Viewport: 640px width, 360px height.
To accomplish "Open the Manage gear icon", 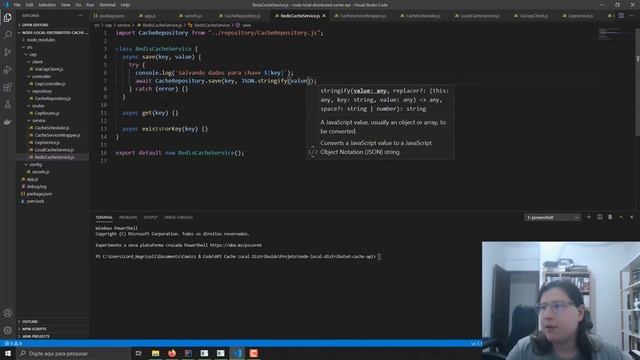I will (x=7, y=330).
